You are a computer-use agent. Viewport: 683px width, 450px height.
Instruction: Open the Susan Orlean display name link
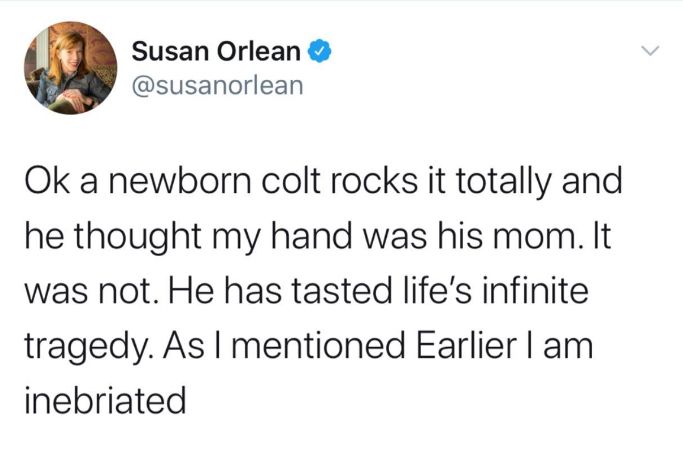[x=216, y=51]
